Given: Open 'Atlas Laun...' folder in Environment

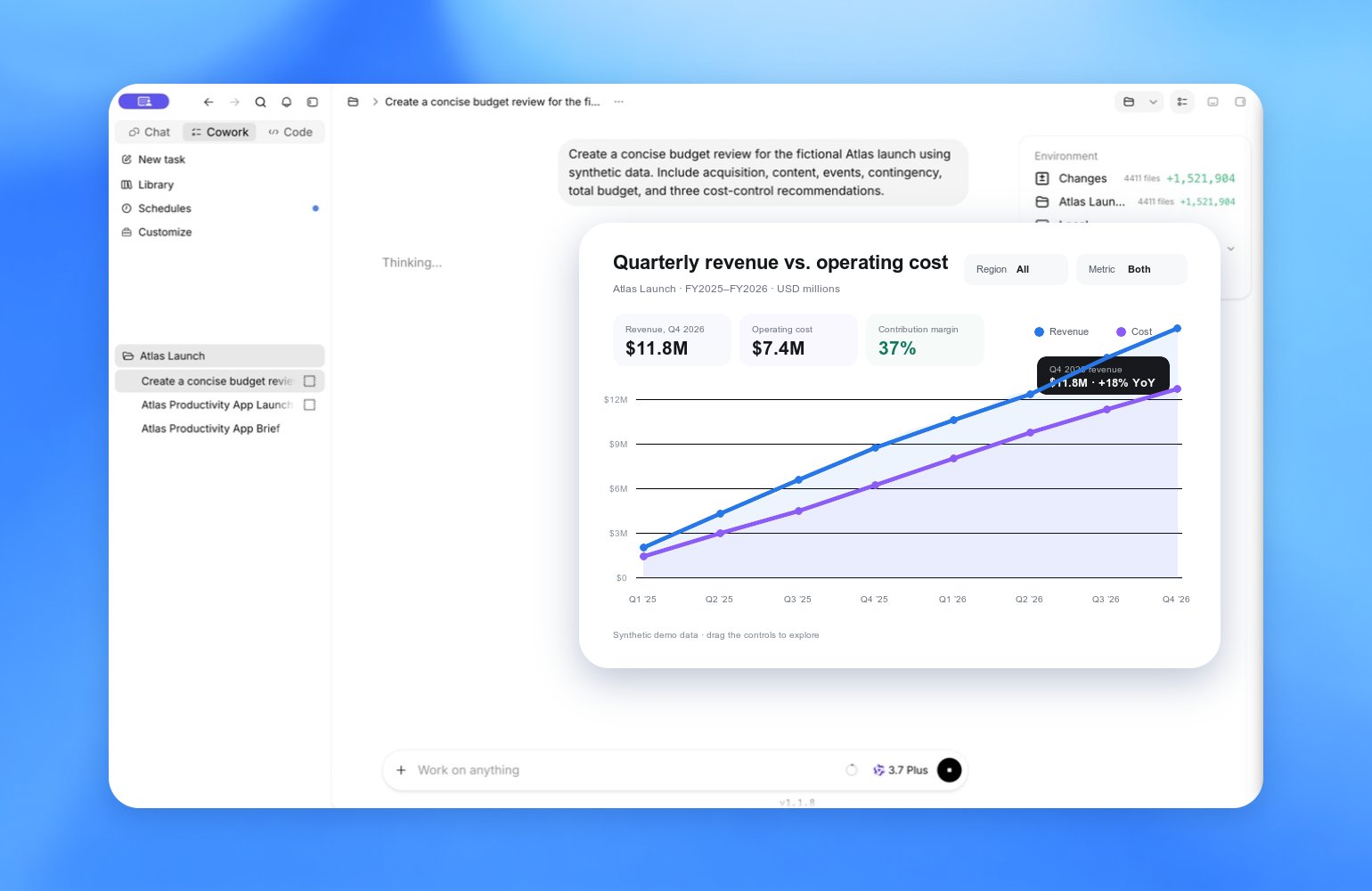Looking at the screenshot, I should [1134, 201].
